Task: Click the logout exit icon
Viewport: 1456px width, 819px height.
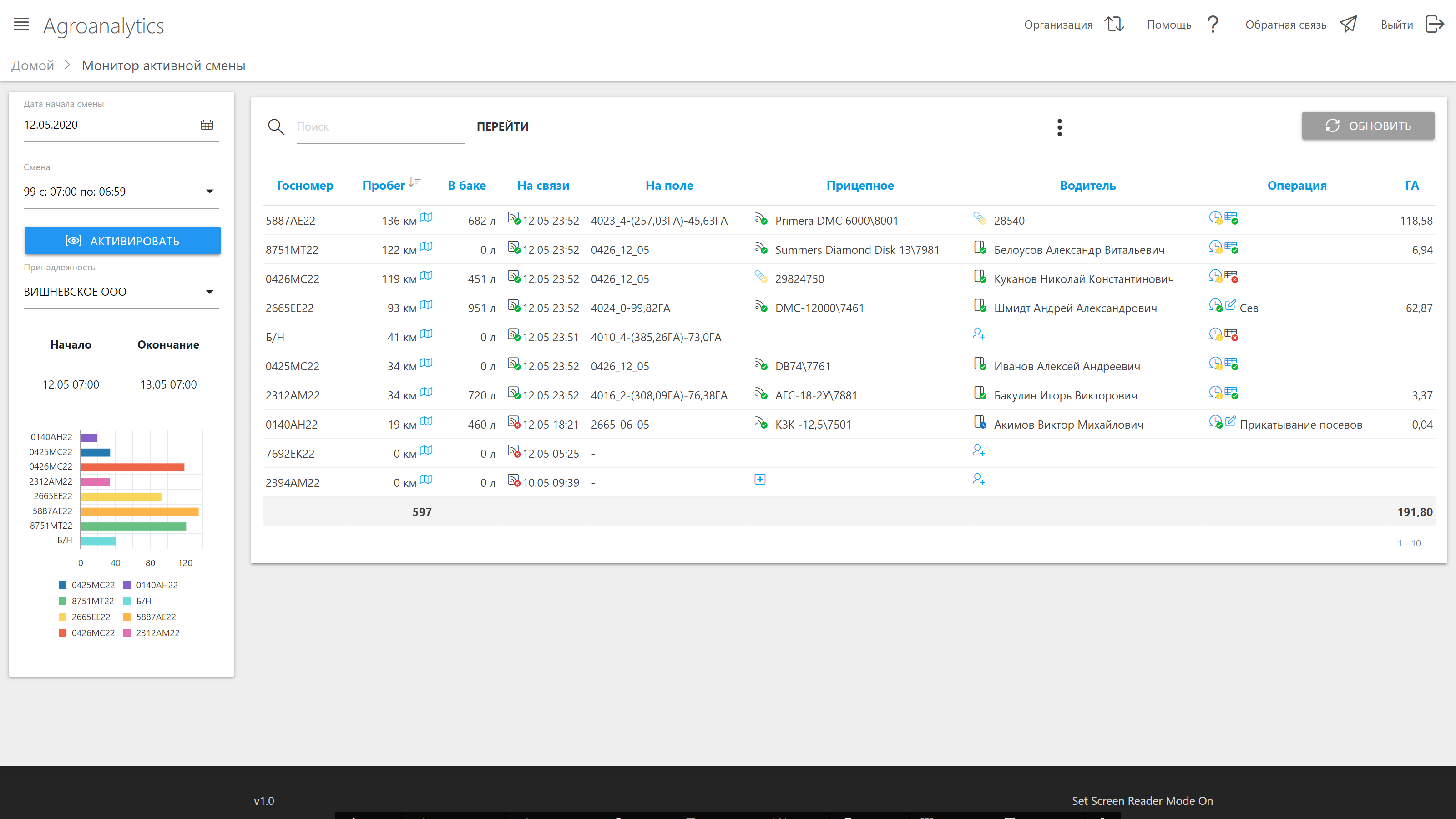Action: (1435, 24)
